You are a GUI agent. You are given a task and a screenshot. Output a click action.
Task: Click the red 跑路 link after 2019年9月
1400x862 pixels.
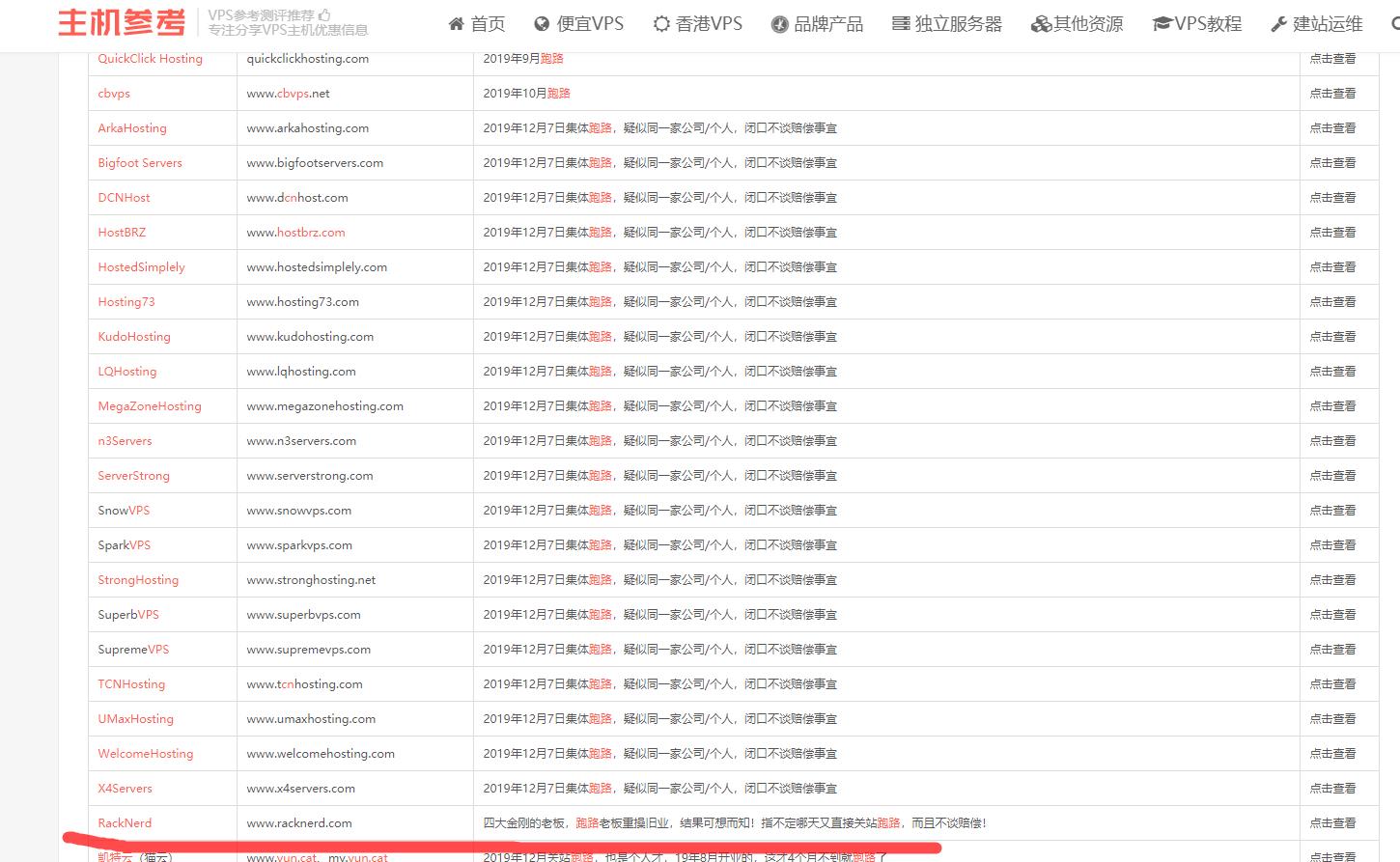pos(551,59)
